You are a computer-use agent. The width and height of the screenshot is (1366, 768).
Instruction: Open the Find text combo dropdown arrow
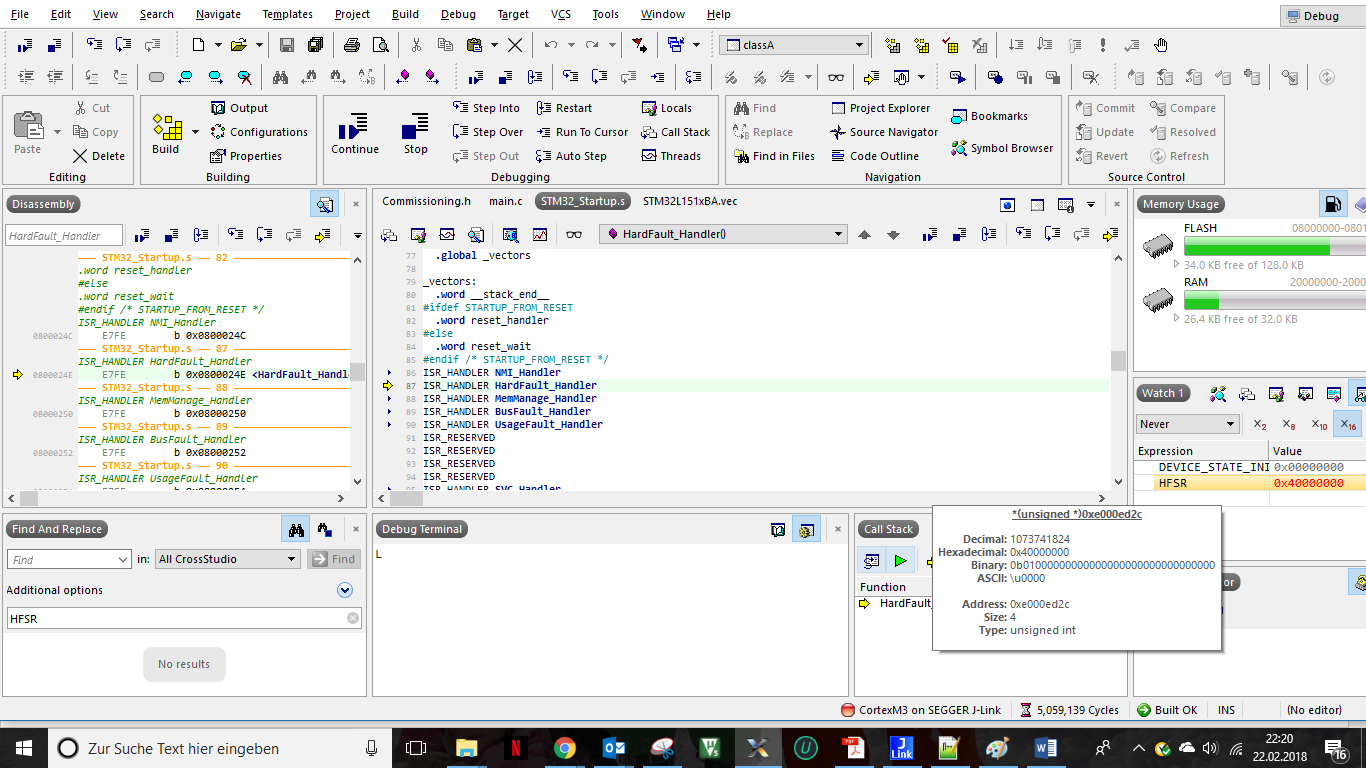coord(123,559)
